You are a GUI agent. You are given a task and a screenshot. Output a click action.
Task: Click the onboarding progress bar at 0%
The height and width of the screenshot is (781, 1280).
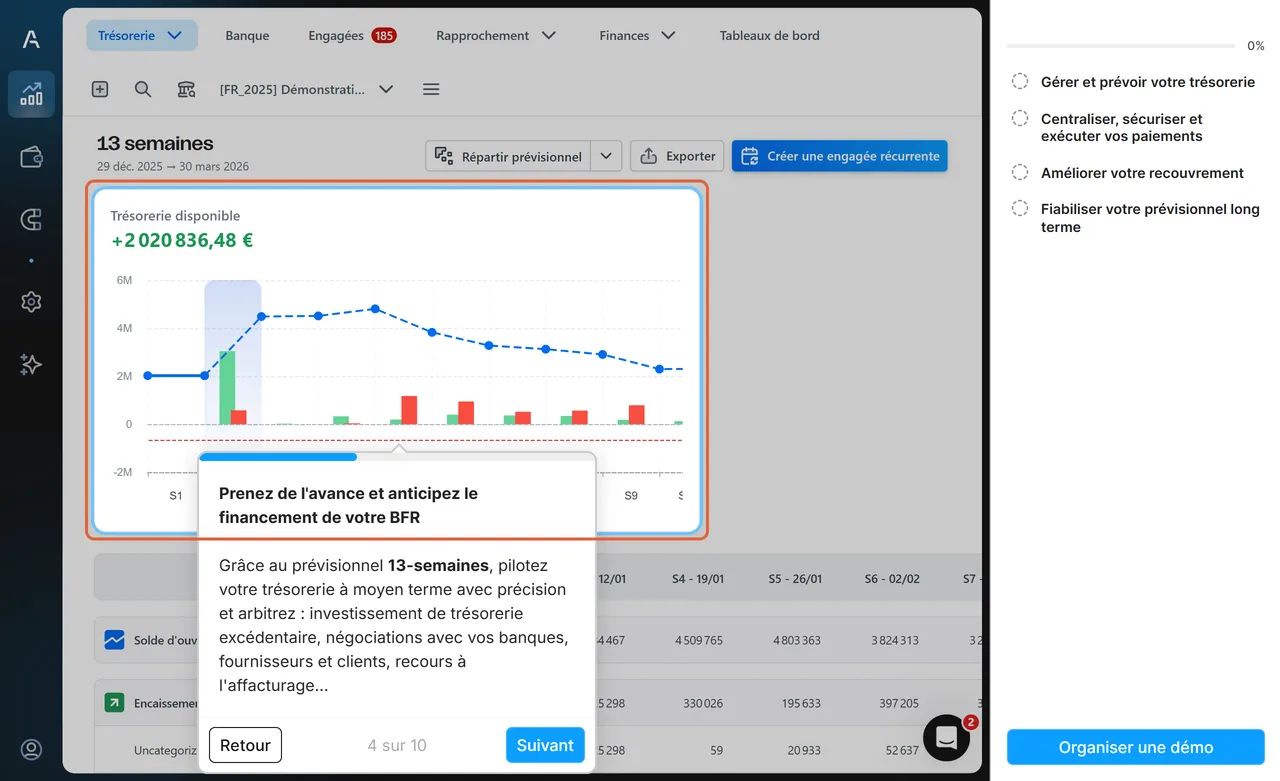click(x=1121, y=46)
